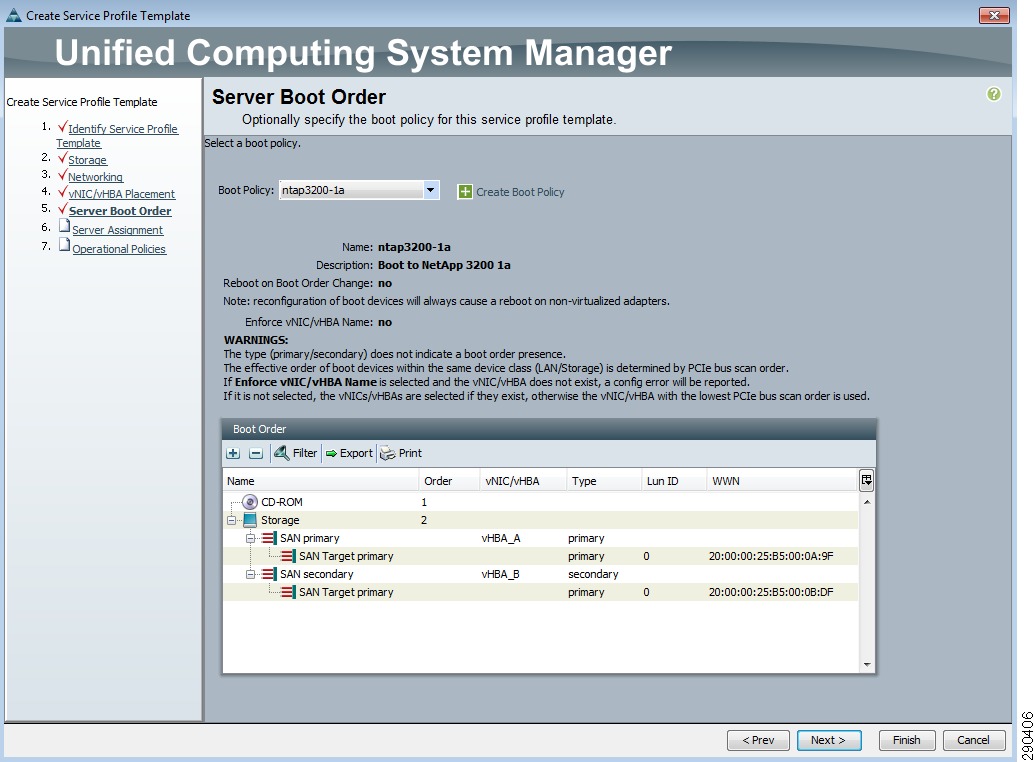Click the CD-ROM disc icon
1035x762 pixels.
(250, 502)
